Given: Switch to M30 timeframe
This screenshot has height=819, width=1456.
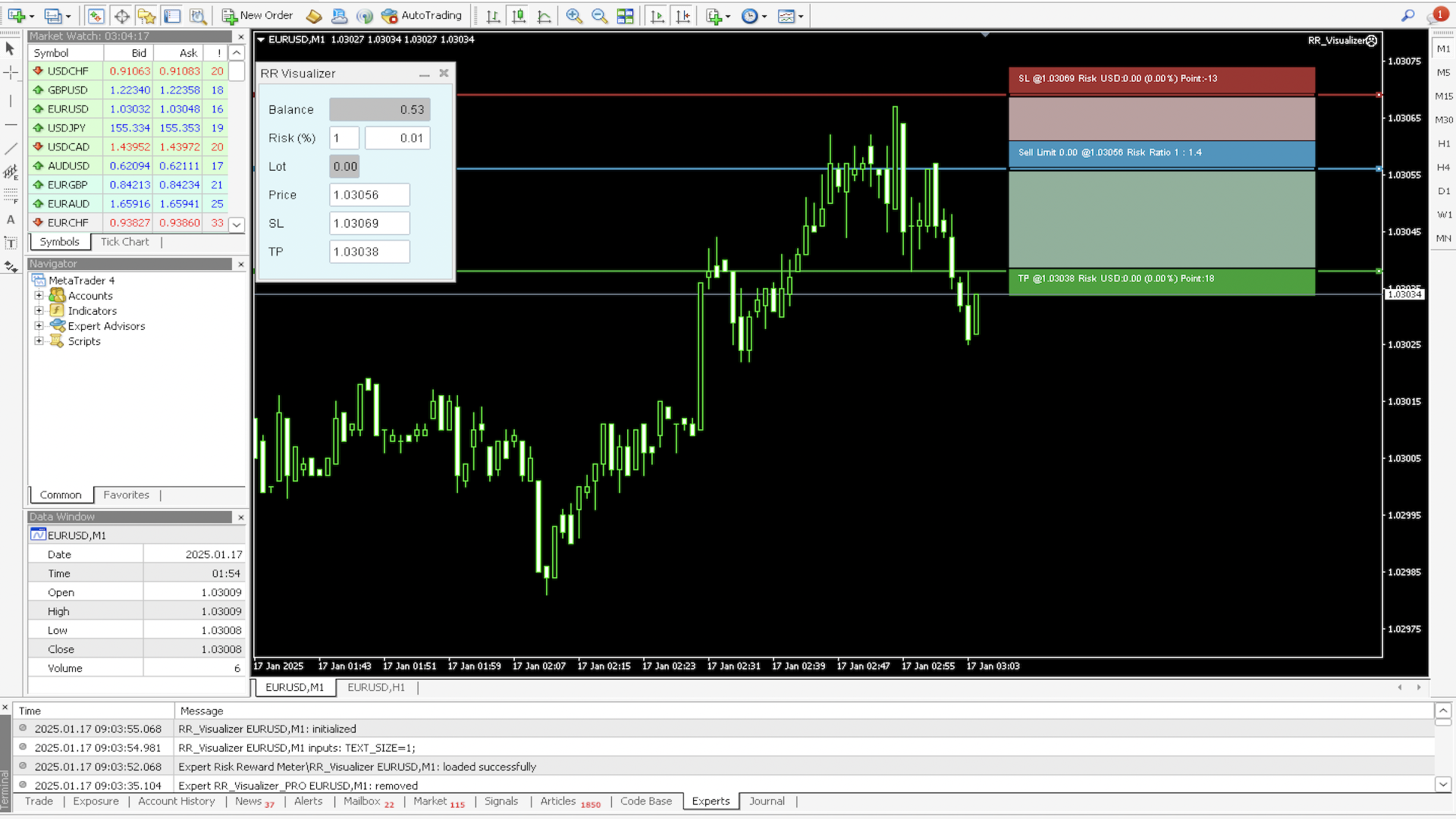Looking at the screenshot, I should click(1443, 120).
